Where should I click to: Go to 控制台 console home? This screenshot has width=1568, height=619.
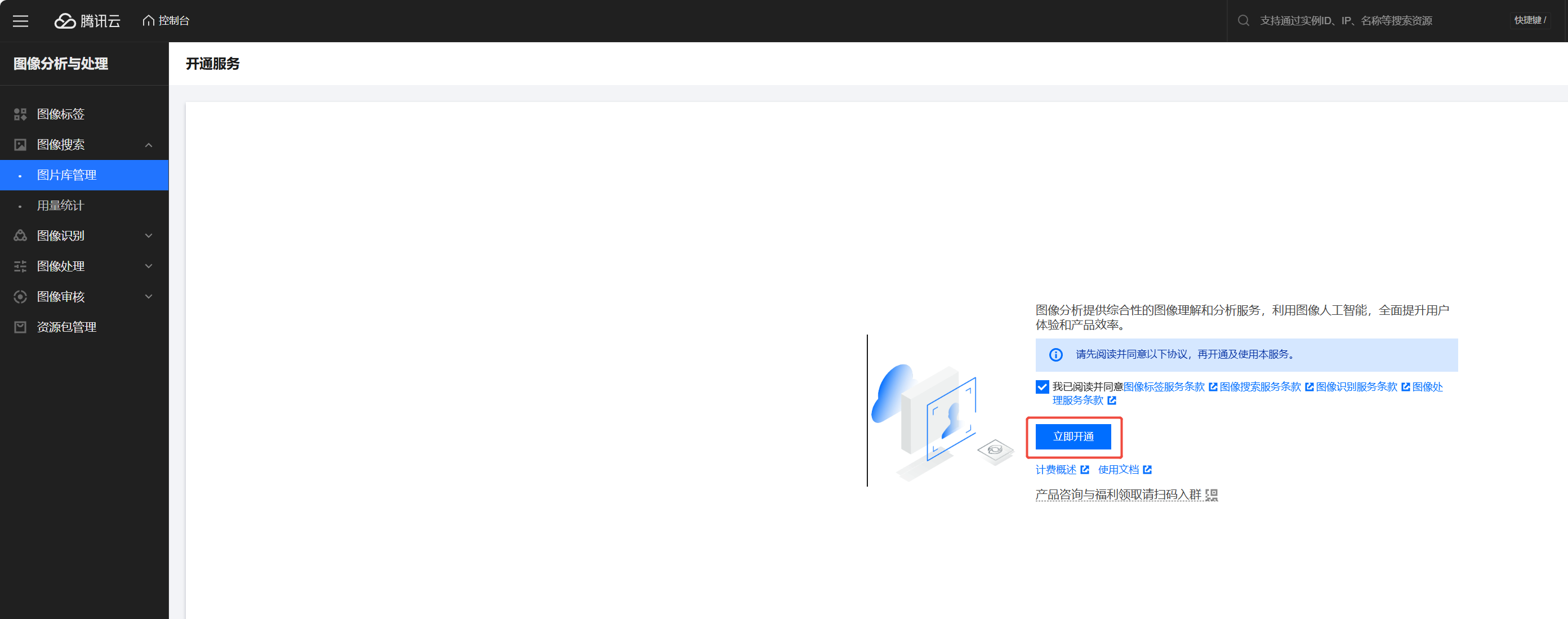(x=166, y=21)
